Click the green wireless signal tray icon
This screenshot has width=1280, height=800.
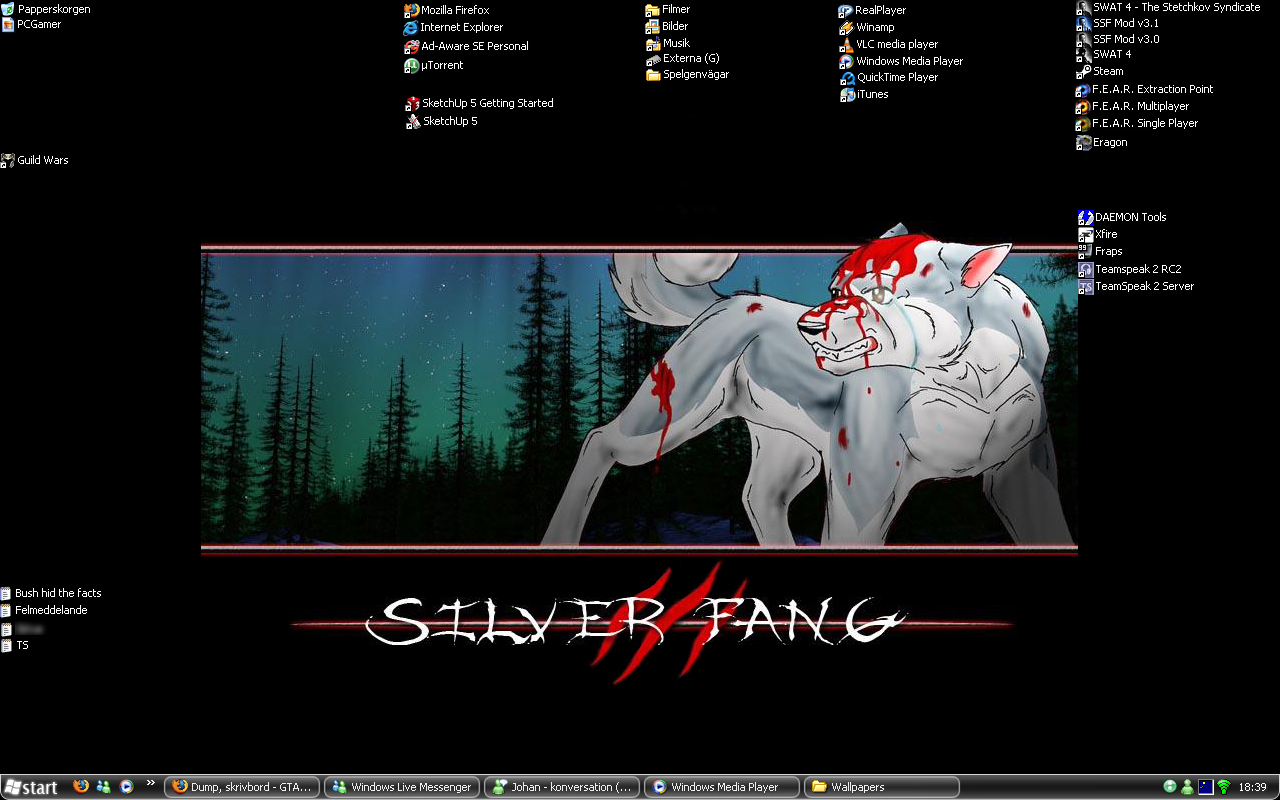1223,787
